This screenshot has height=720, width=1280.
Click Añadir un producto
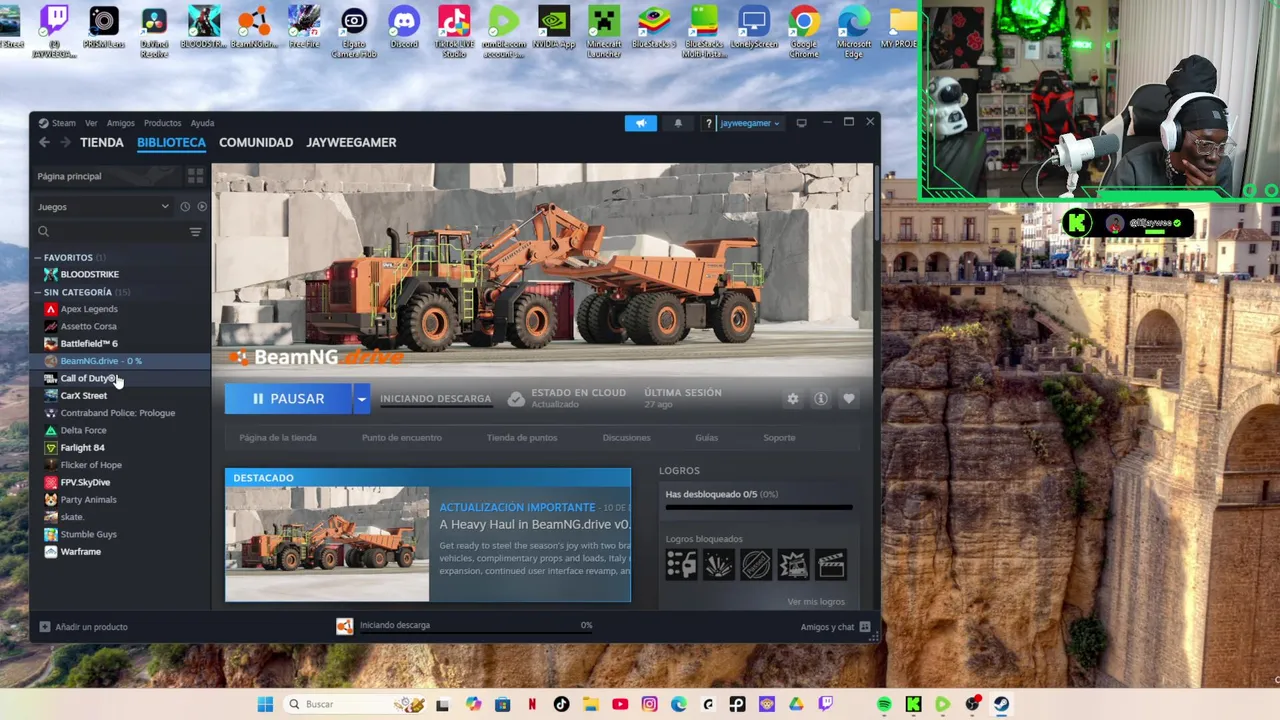pyautogui.click(x=83, y=627)
